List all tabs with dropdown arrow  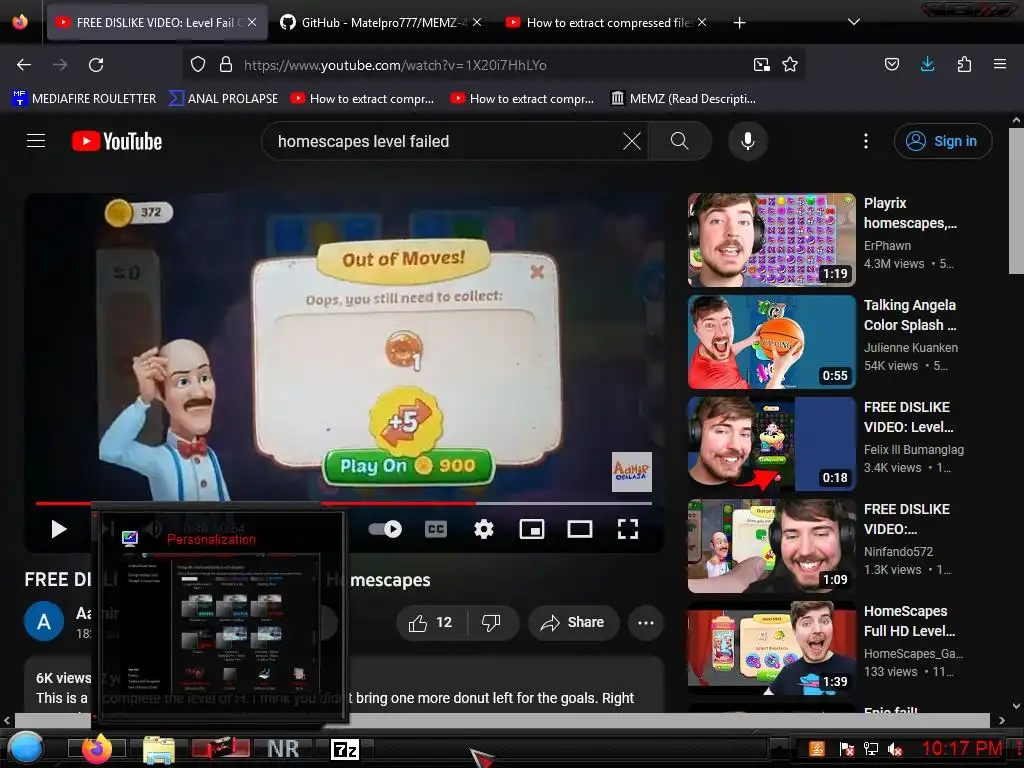pos(854,22)
